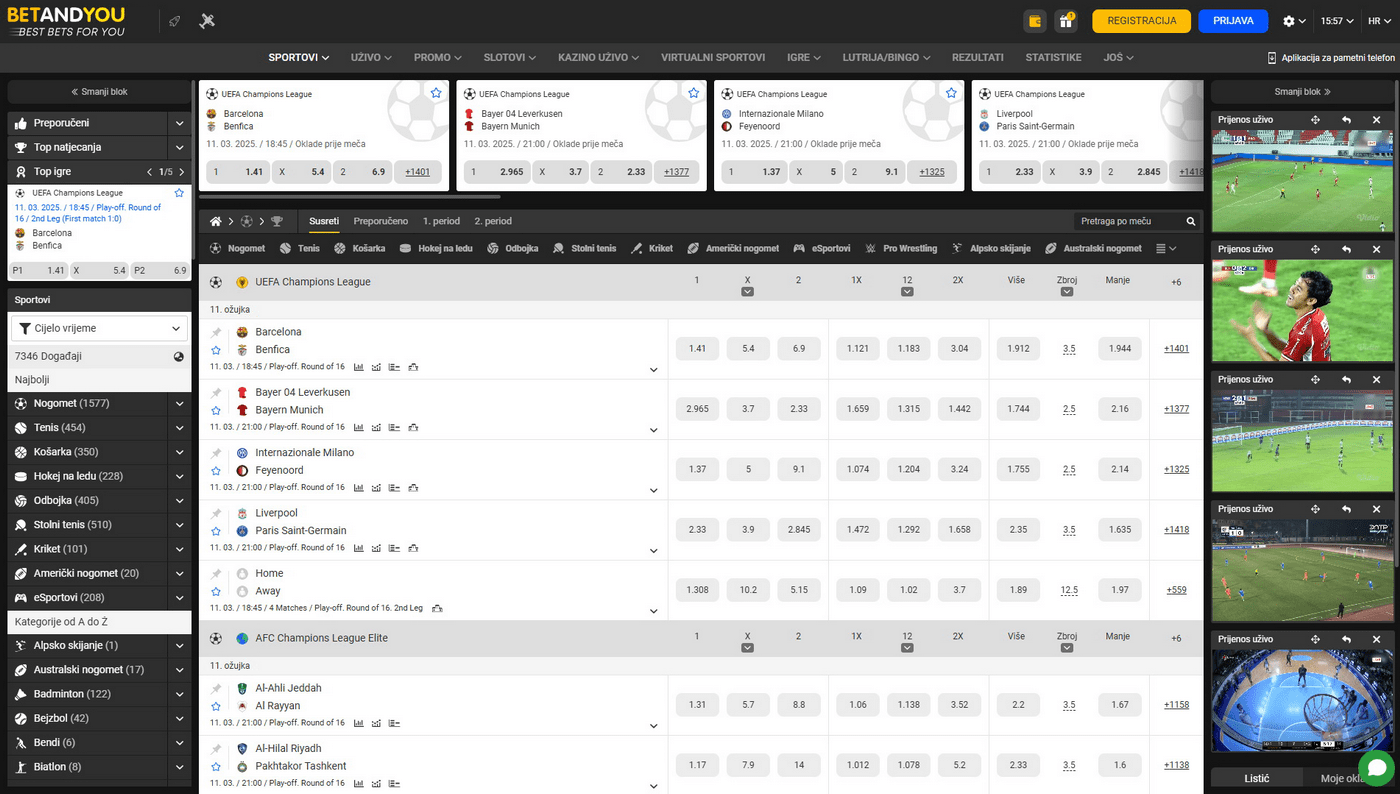Open the settings gear dropdown
Viewport: 1400px width, 794px height.
[1294, 21]
